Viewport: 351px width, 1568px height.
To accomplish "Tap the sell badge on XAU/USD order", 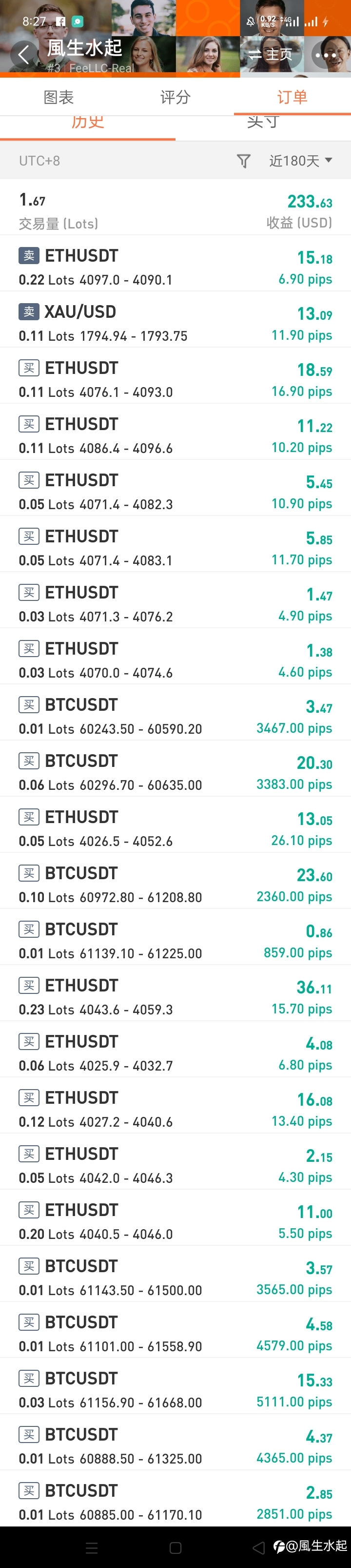I will tap(29, 311).
